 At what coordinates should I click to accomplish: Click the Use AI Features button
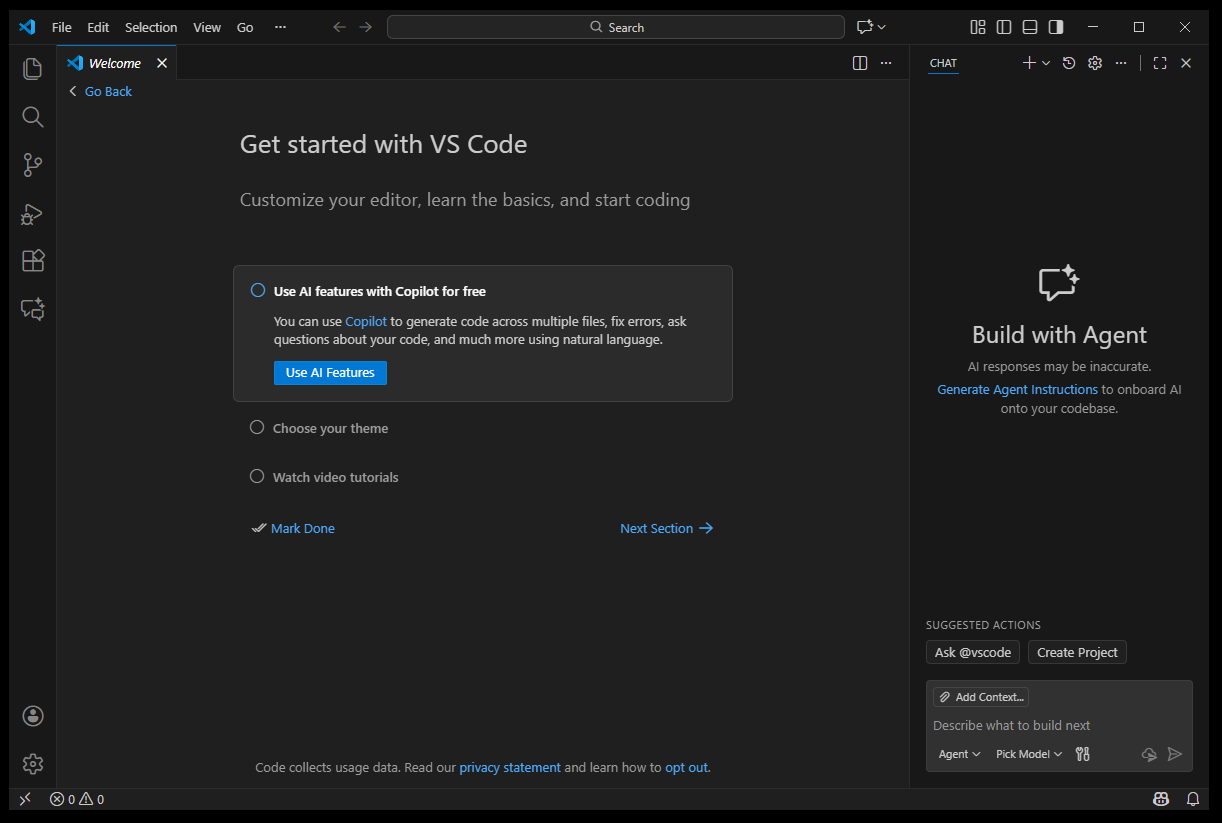pos(330,373)
